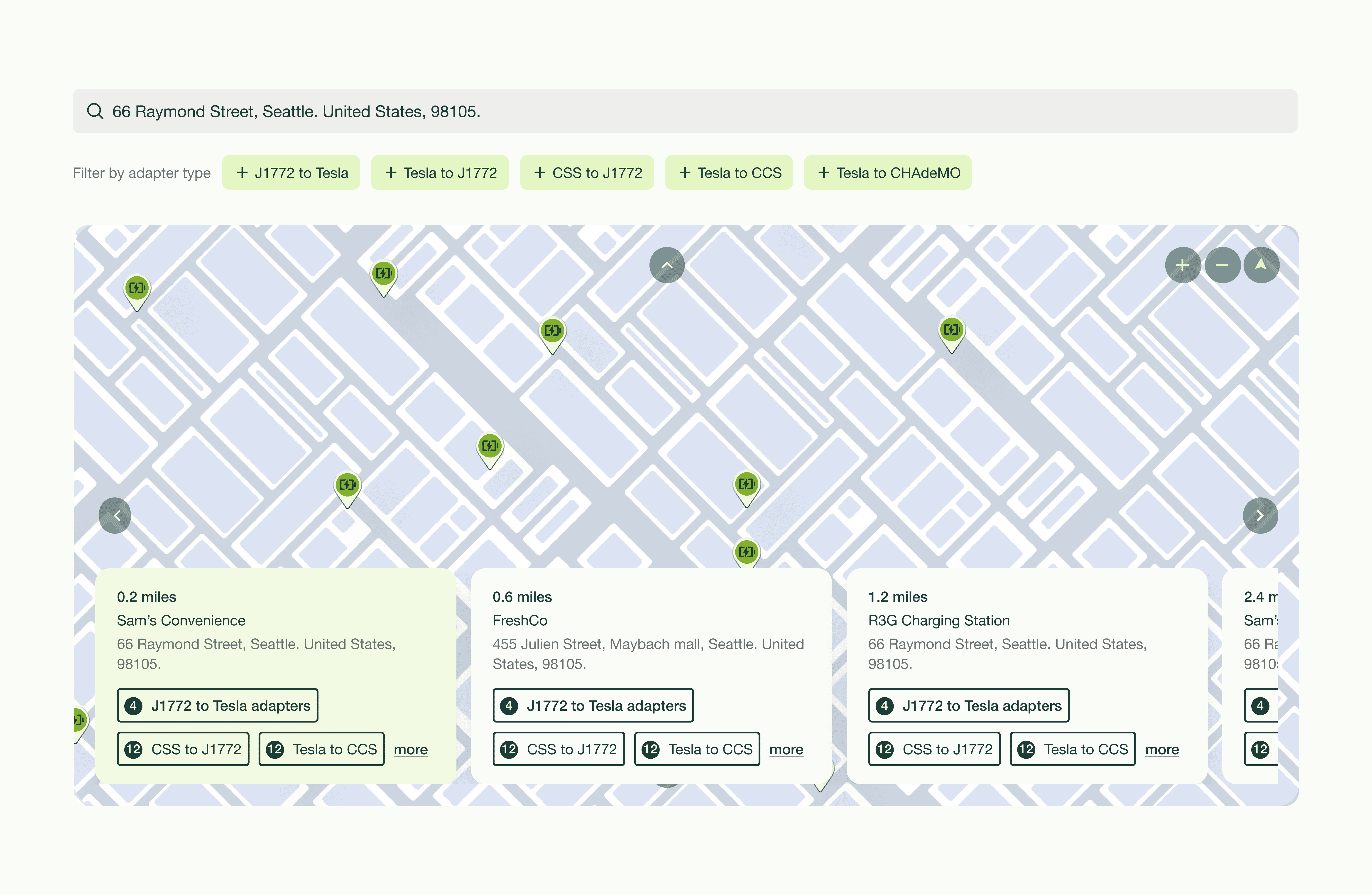The width and height of the screenshot is (1372, 895).
Task: Expand more adapters for Sam's Convenience
Action: [x=410, y=749]
